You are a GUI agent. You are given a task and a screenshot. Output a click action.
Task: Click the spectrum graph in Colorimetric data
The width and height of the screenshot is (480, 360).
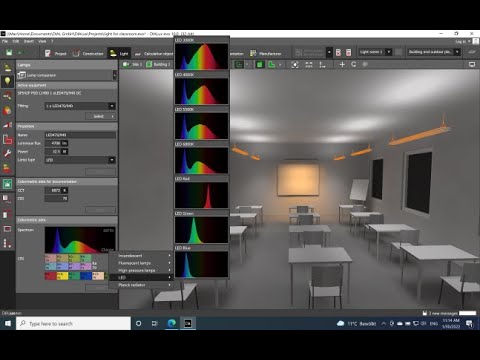tap(80, 240)
